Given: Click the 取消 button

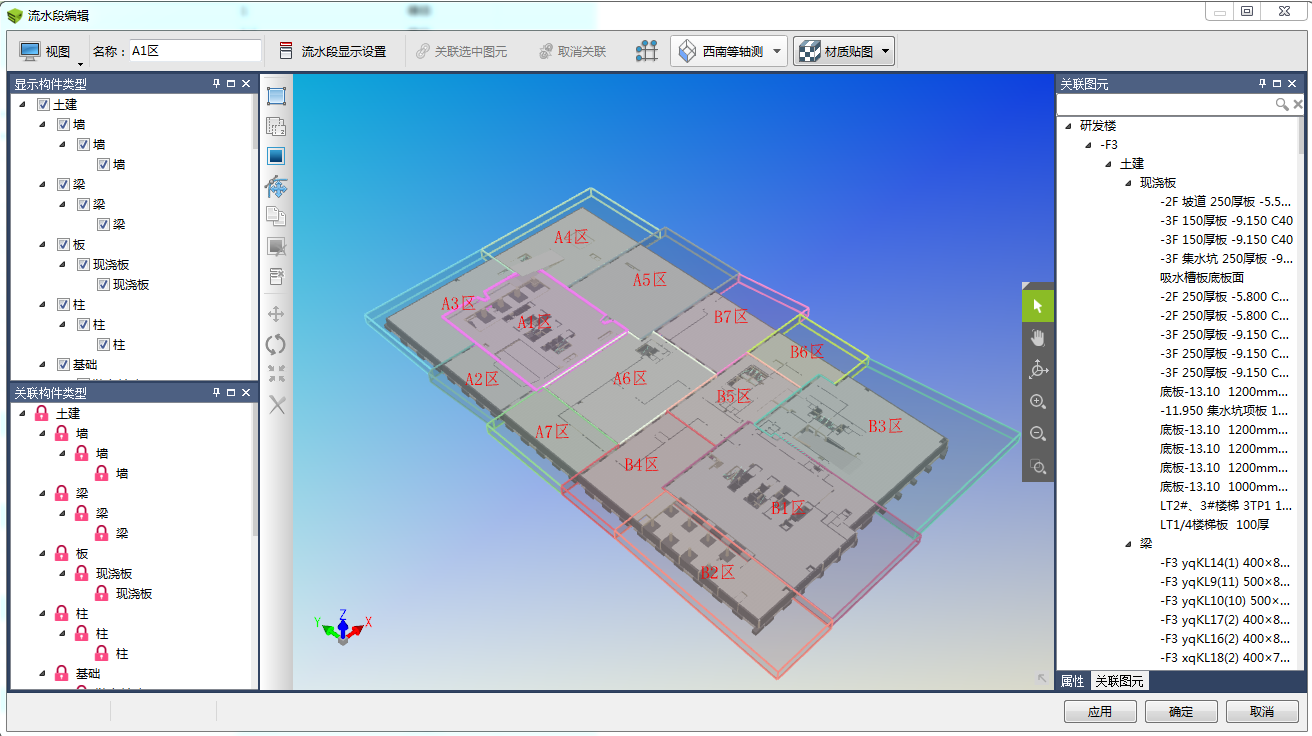Looking at the screenshot, I should pyautogui.click(x=1262, y=712).
